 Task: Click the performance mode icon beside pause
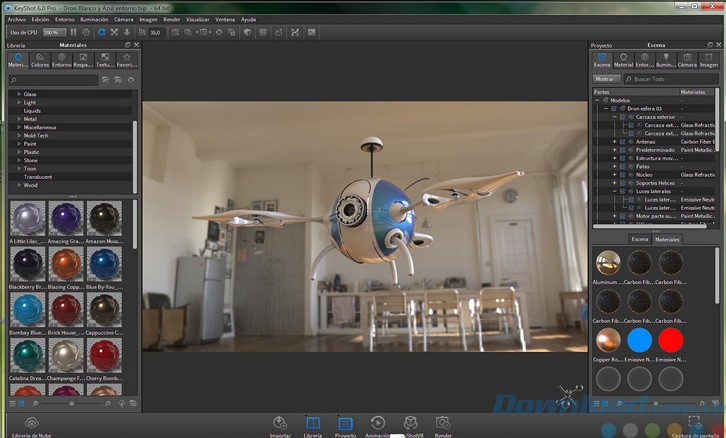[86, 32]
